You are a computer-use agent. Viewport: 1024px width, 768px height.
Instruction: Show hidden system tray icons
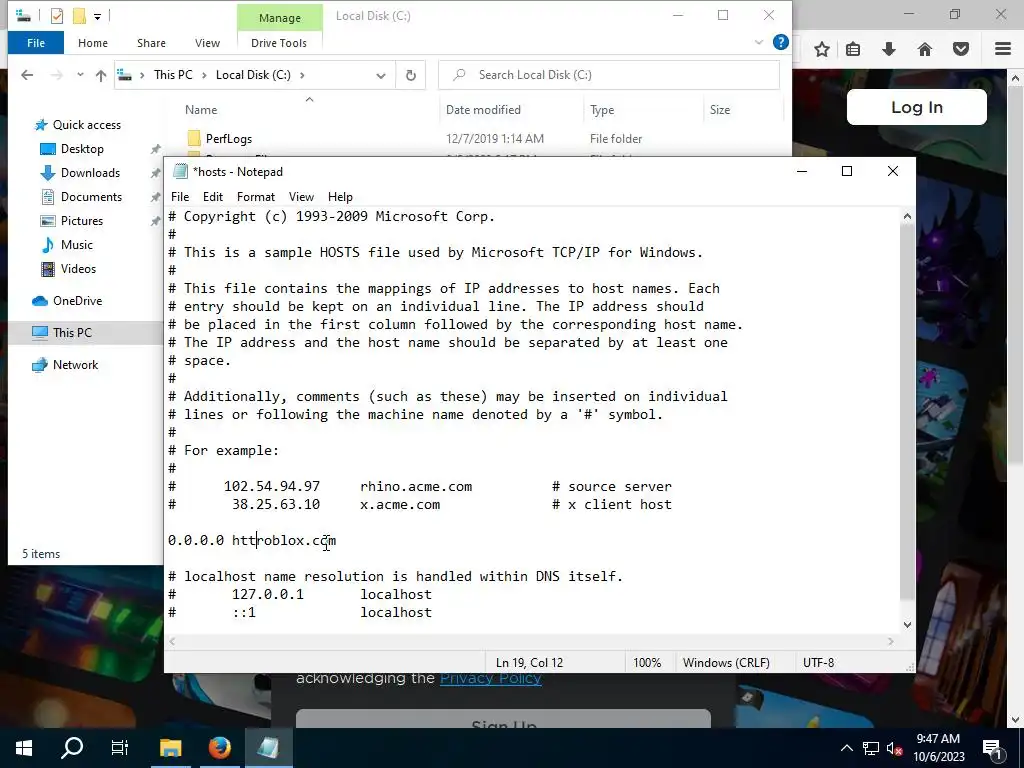click(846, 748)
